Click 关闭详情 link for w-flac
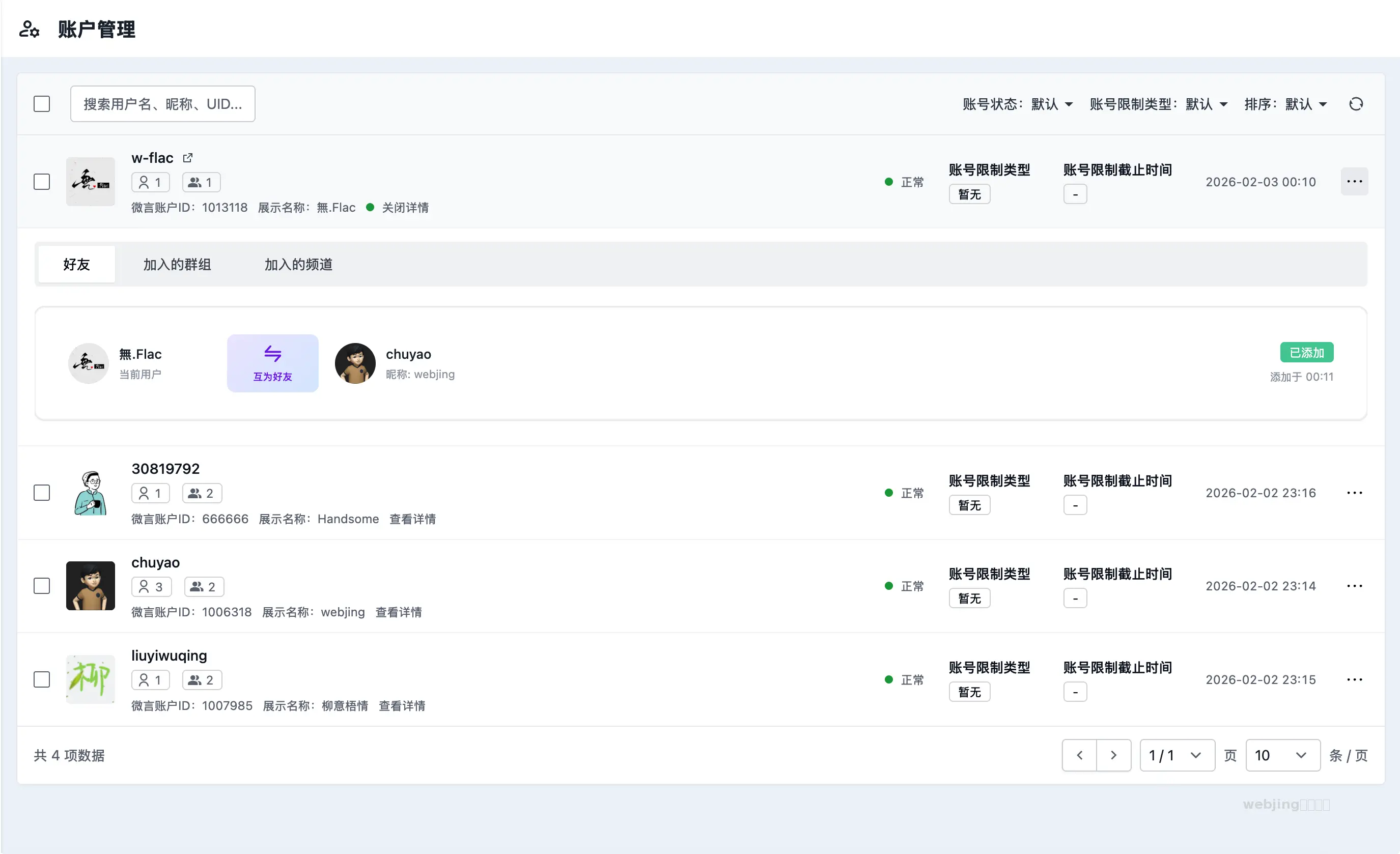1400x854 pixels. click(405, 208)
